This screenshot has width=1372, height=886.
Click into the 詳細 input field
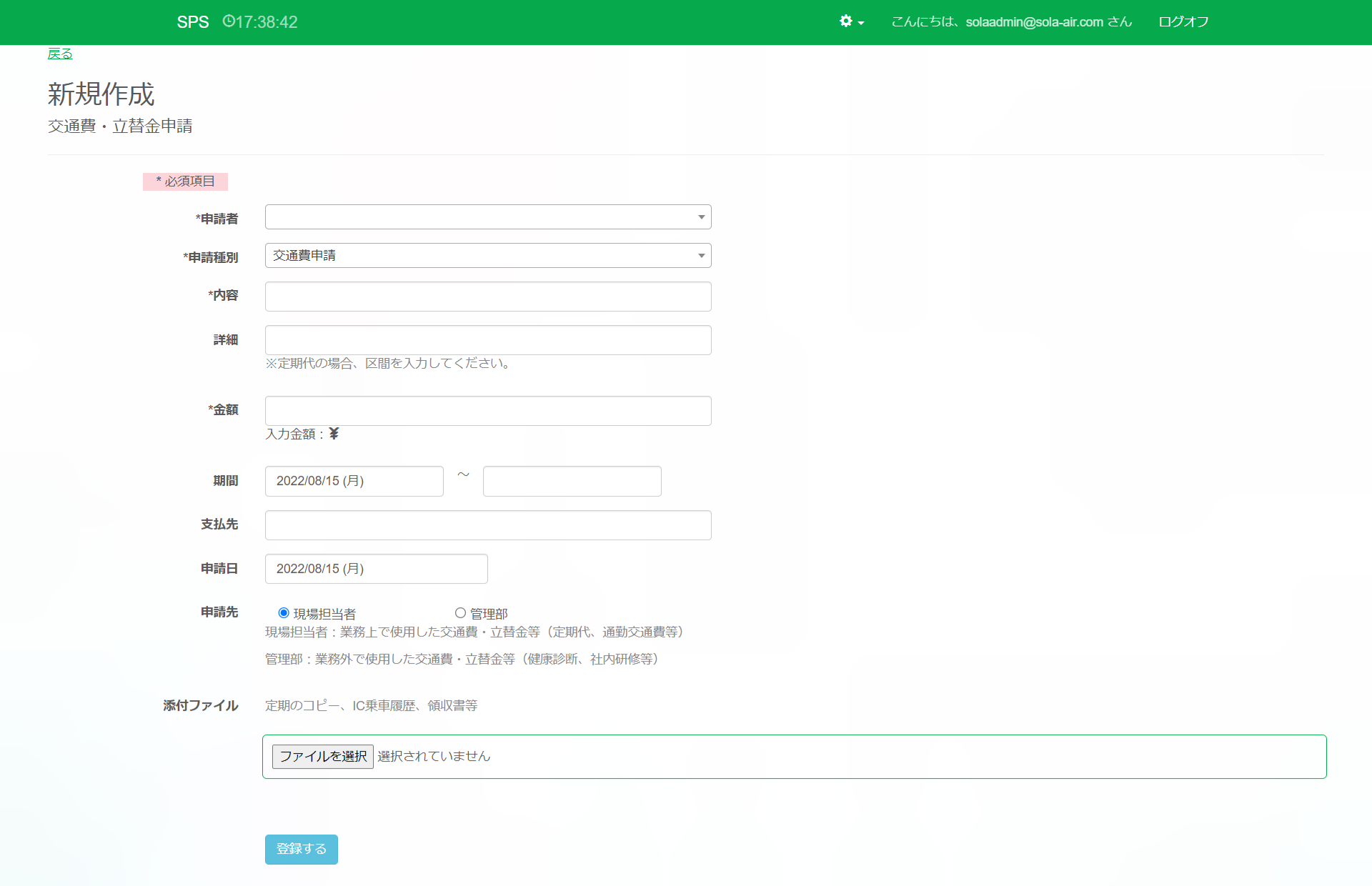coord(487,340)
